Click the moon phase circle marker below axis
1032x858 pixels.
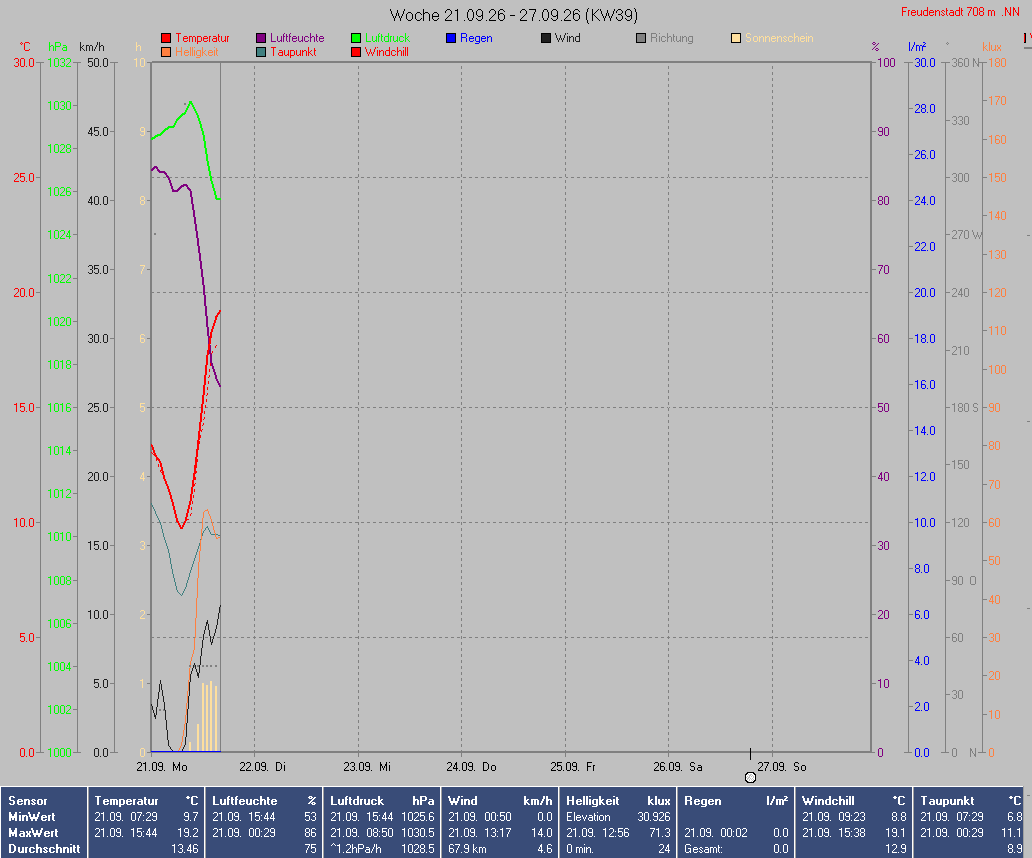[750, 778]
